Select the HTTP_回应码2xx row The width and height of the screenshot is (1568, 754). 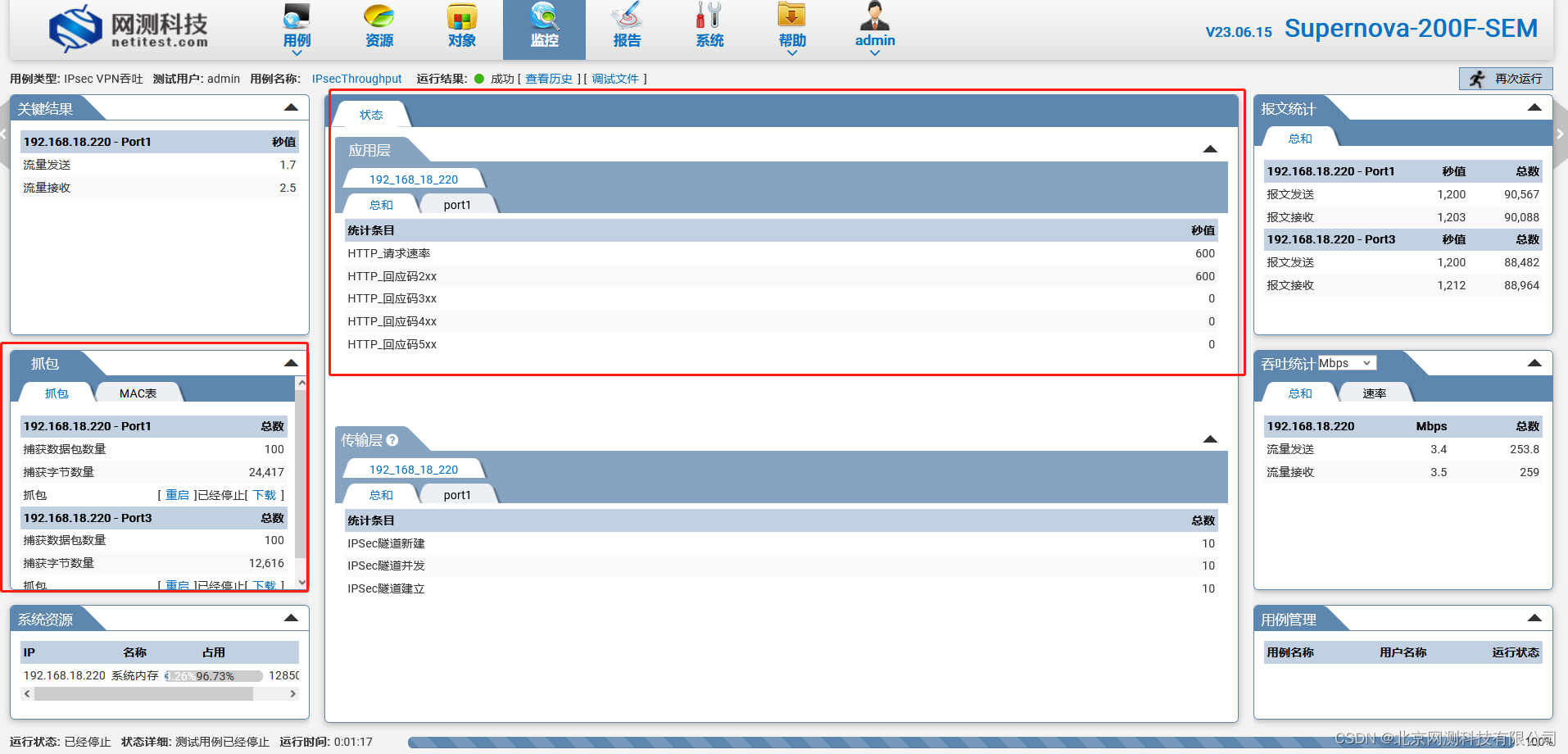pyautogui.click(x=782, y=276)
